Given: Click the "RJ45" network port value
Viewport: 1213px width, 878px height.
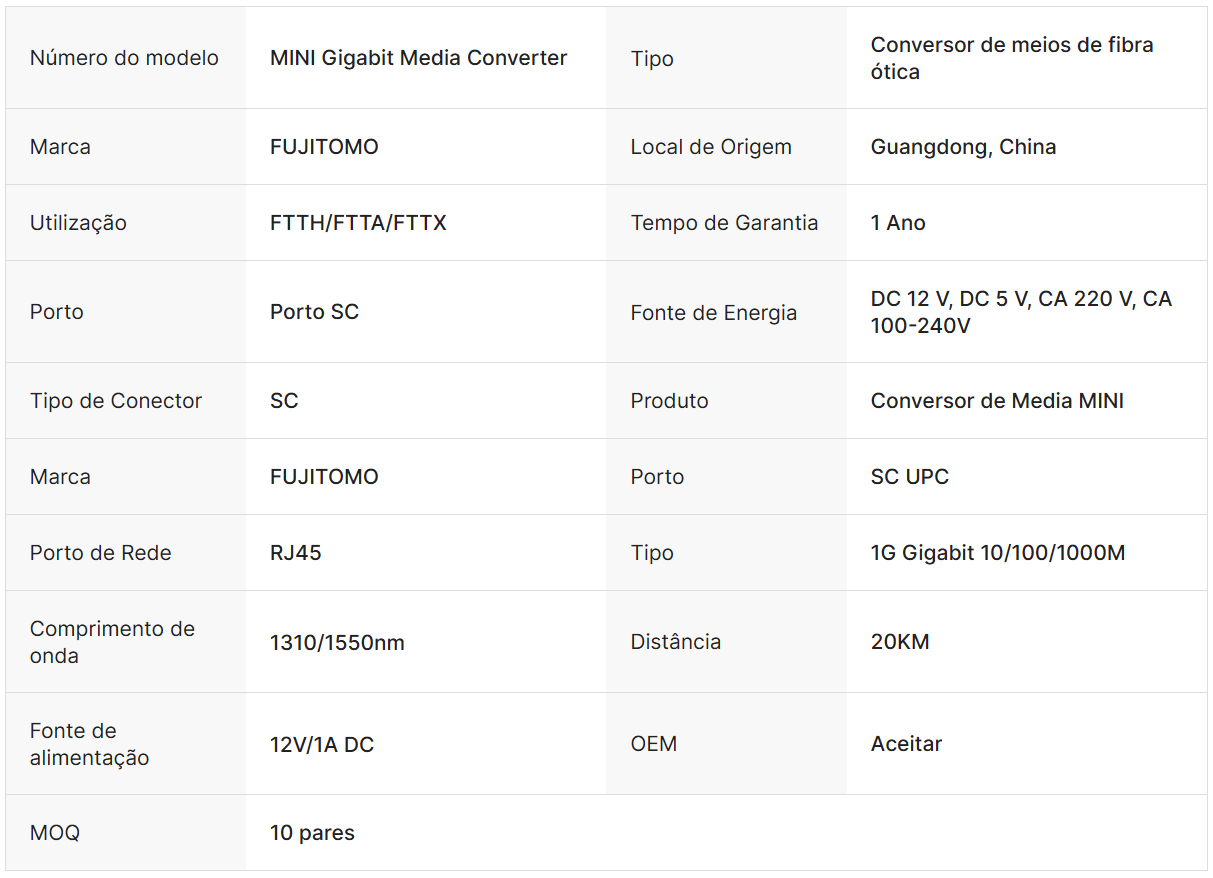Looking at the screenshot, I should click(295, 553).
